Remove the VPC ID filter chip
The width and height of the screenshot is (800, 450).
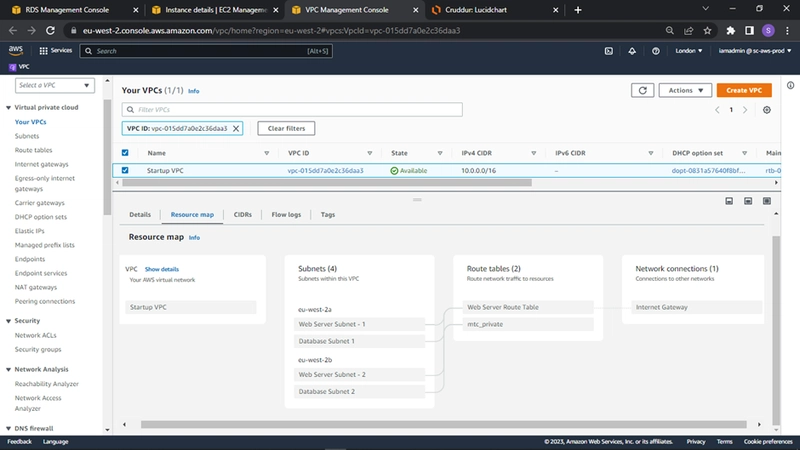click(x=236, y=129)
